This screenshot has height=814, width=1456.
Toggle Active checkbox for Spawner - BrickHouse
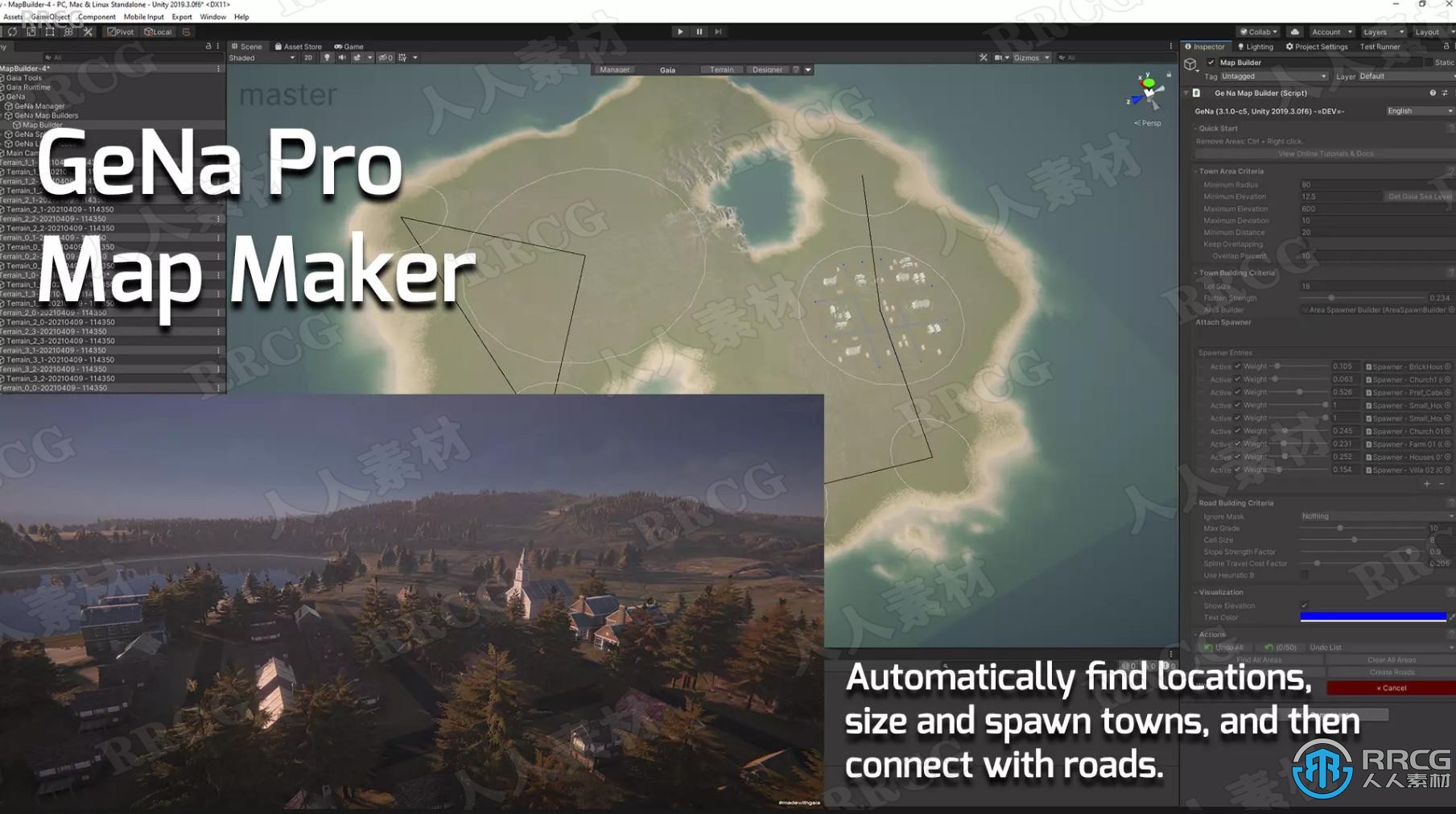coord(1237,366)
